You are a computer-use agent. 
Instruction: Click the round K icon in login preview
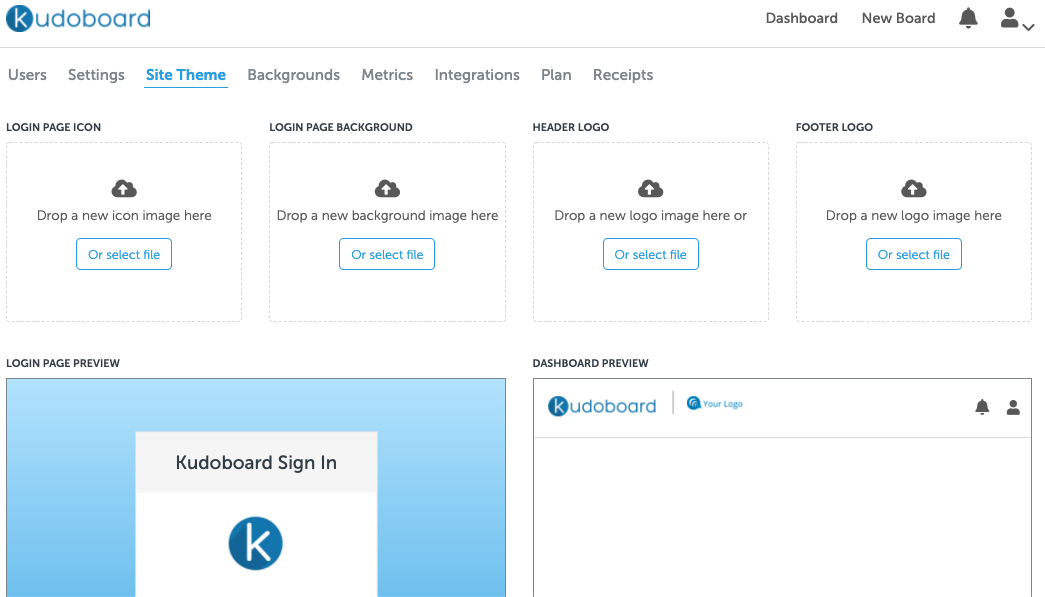pos(255,543)
